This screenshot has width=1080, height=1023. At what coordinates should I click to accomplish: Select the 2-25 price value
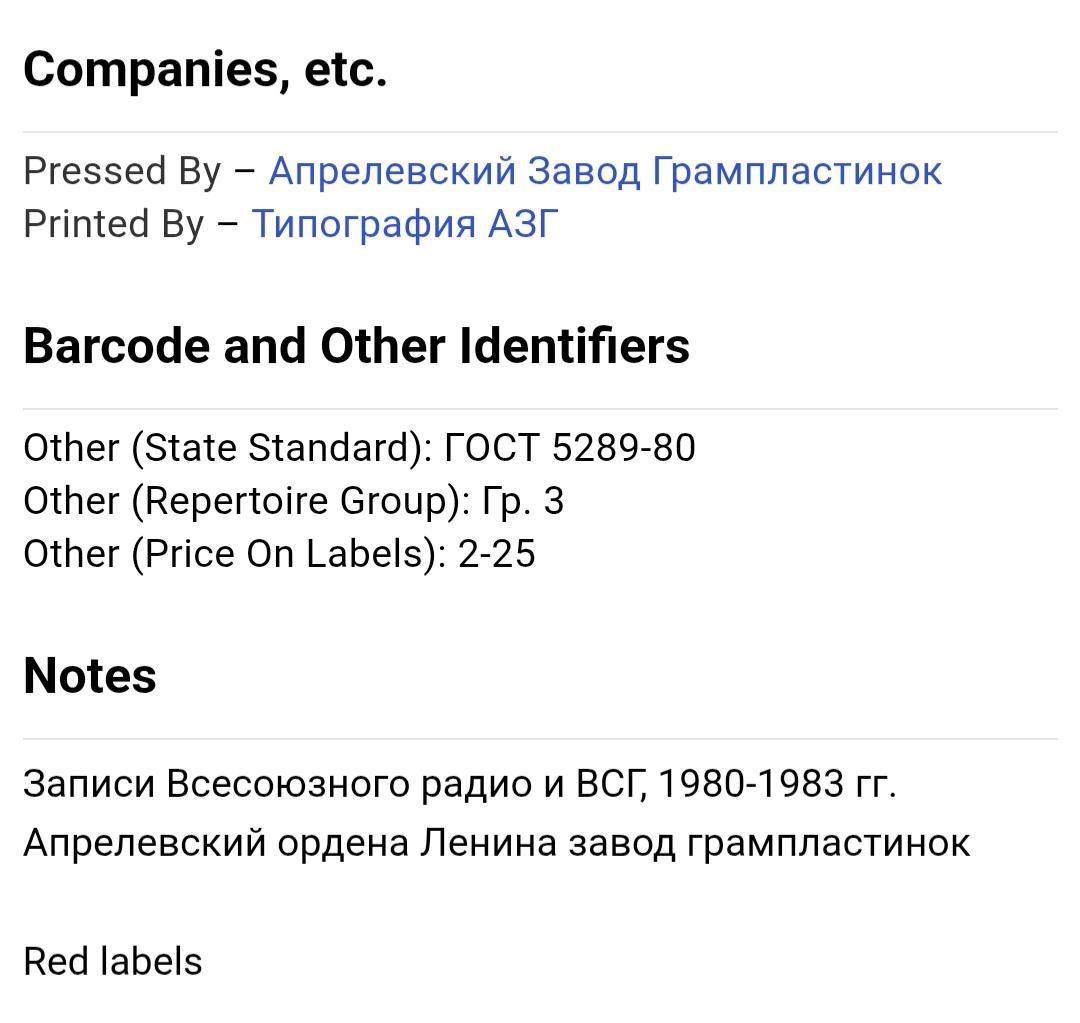[497, 554]
